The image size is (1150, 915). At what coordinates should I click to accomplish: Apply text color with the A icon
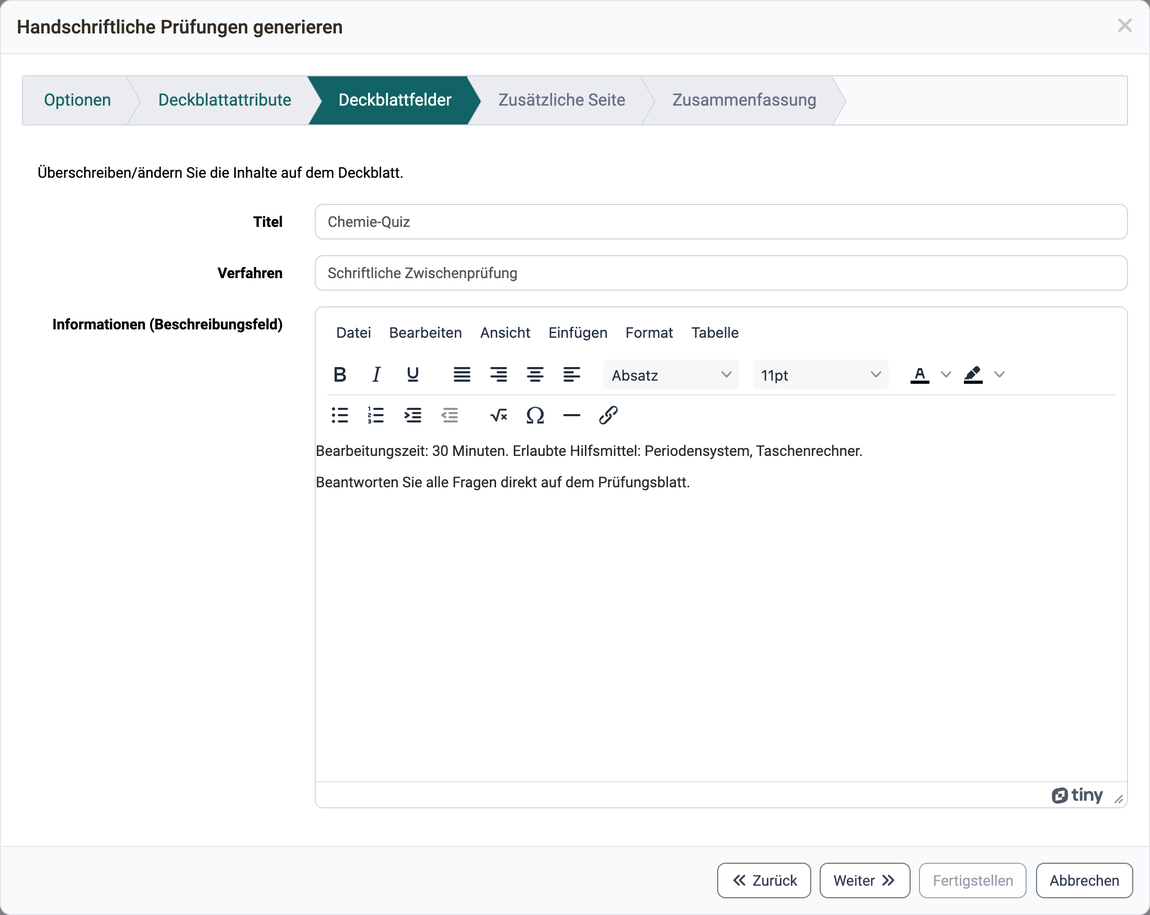click(920, 375)
